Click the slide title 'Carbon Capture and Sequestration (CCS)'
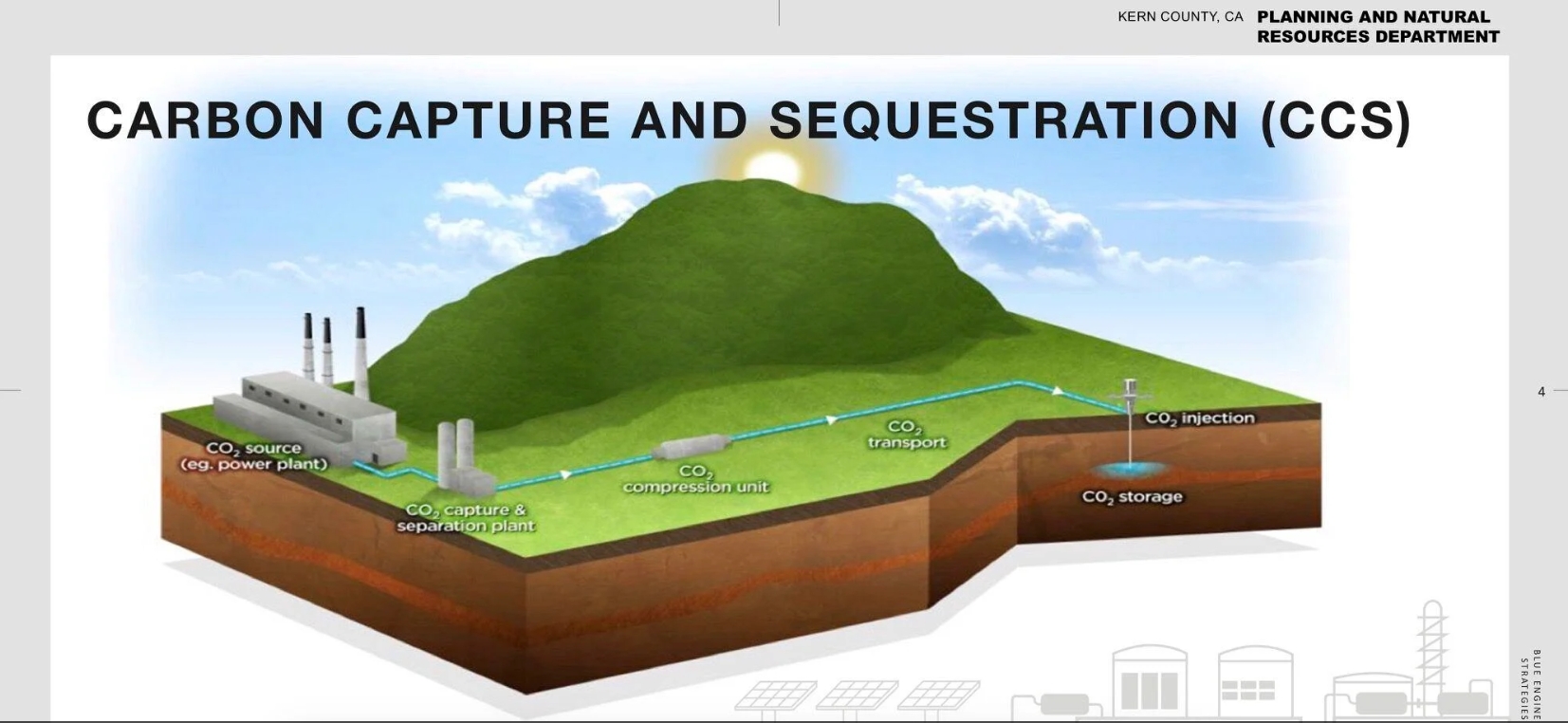This screenshot has height=723, width=1568. [x=748, y=120]
